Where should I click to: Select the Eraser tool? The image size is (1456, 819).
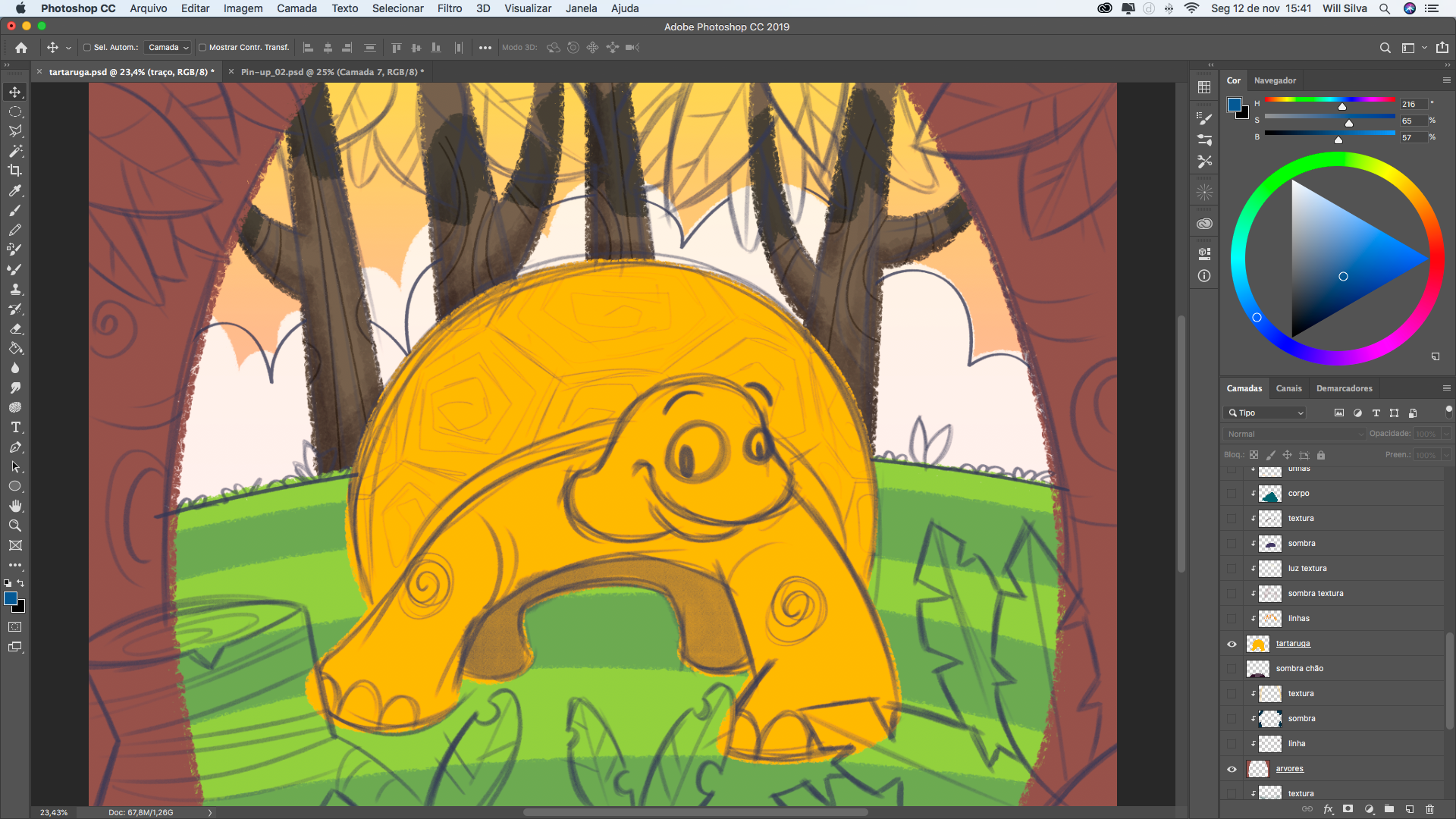[x=15, y=329]
